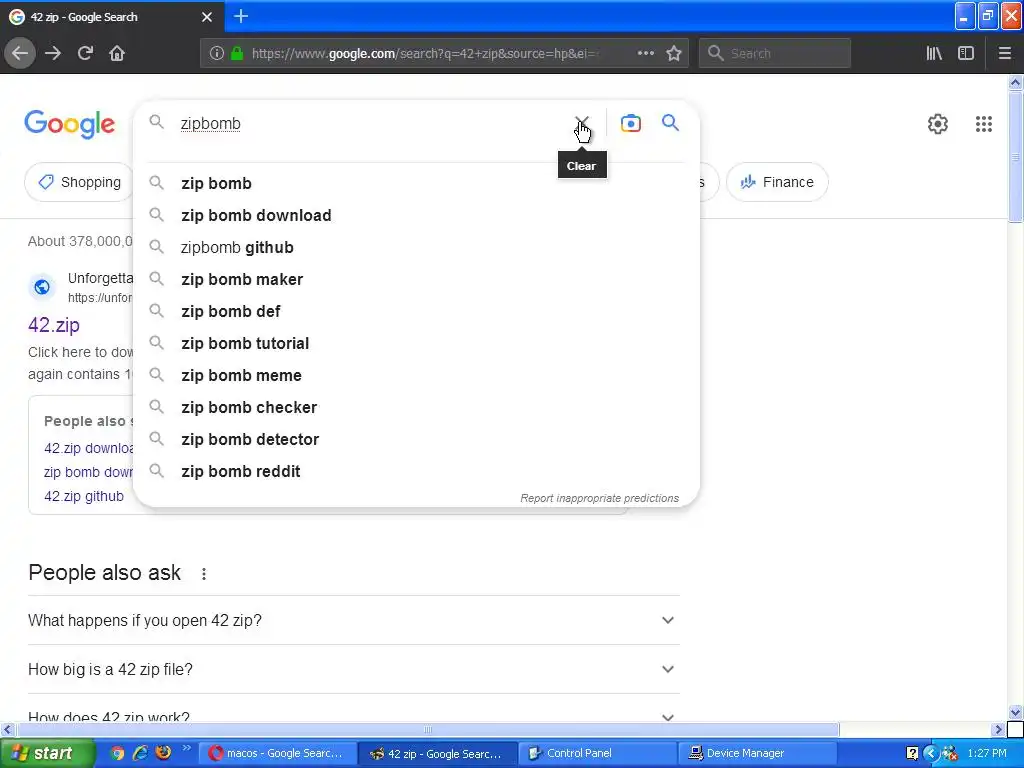Image resolution: width=1024 pixels, height=768 pixels.
Task: Open more options beside People also ask
Action: [x=204, y=573]
